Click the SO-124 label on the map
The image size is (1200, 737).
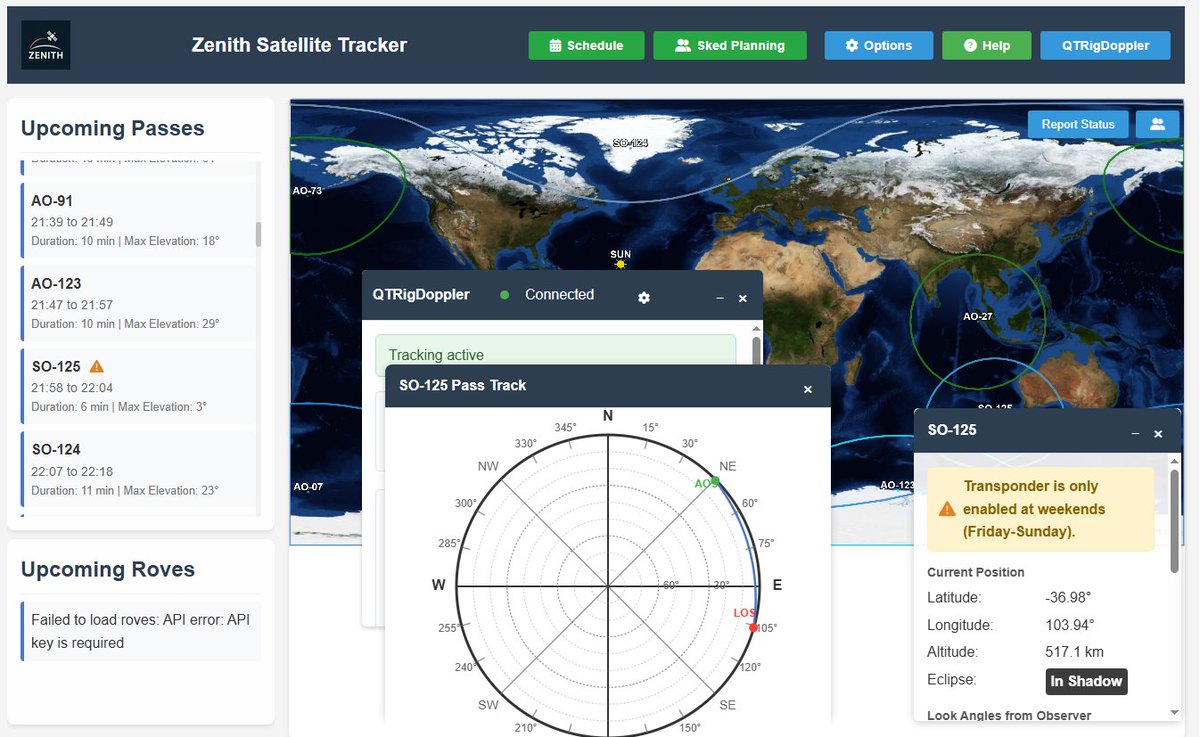631,143
